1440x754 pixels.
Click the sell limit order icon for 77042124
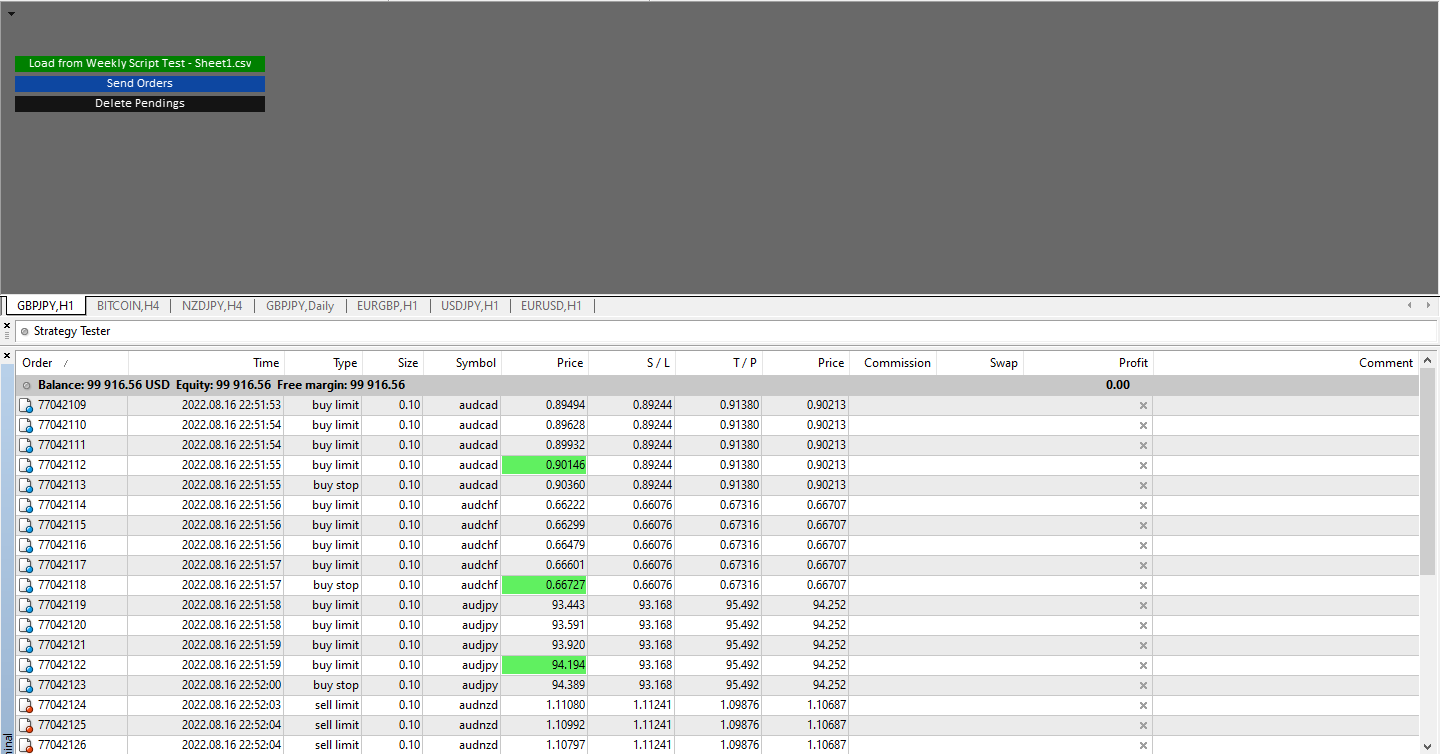click(x=26, y=705)
